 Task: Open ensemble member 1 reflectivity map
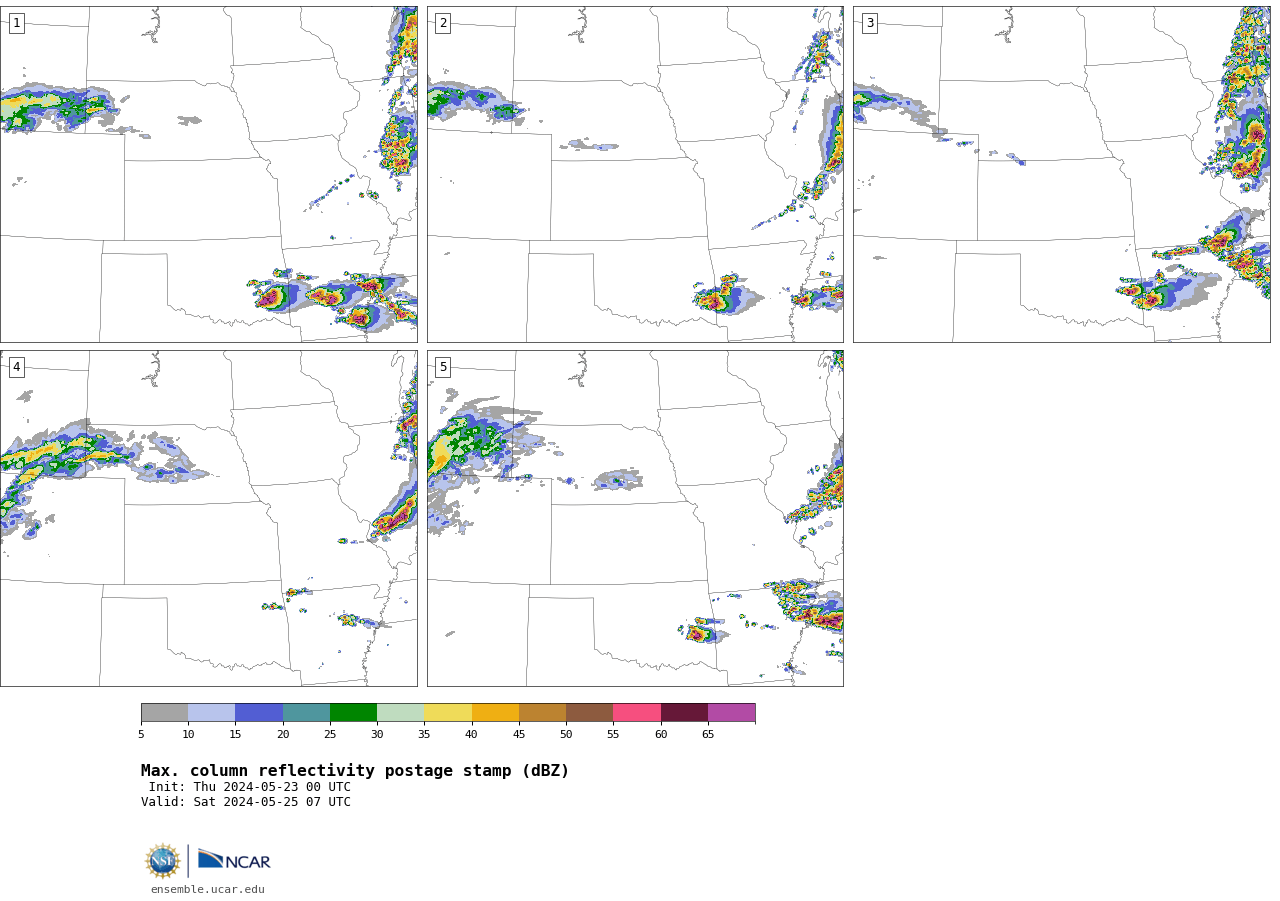pyautogui.click(x=208, y=174)
